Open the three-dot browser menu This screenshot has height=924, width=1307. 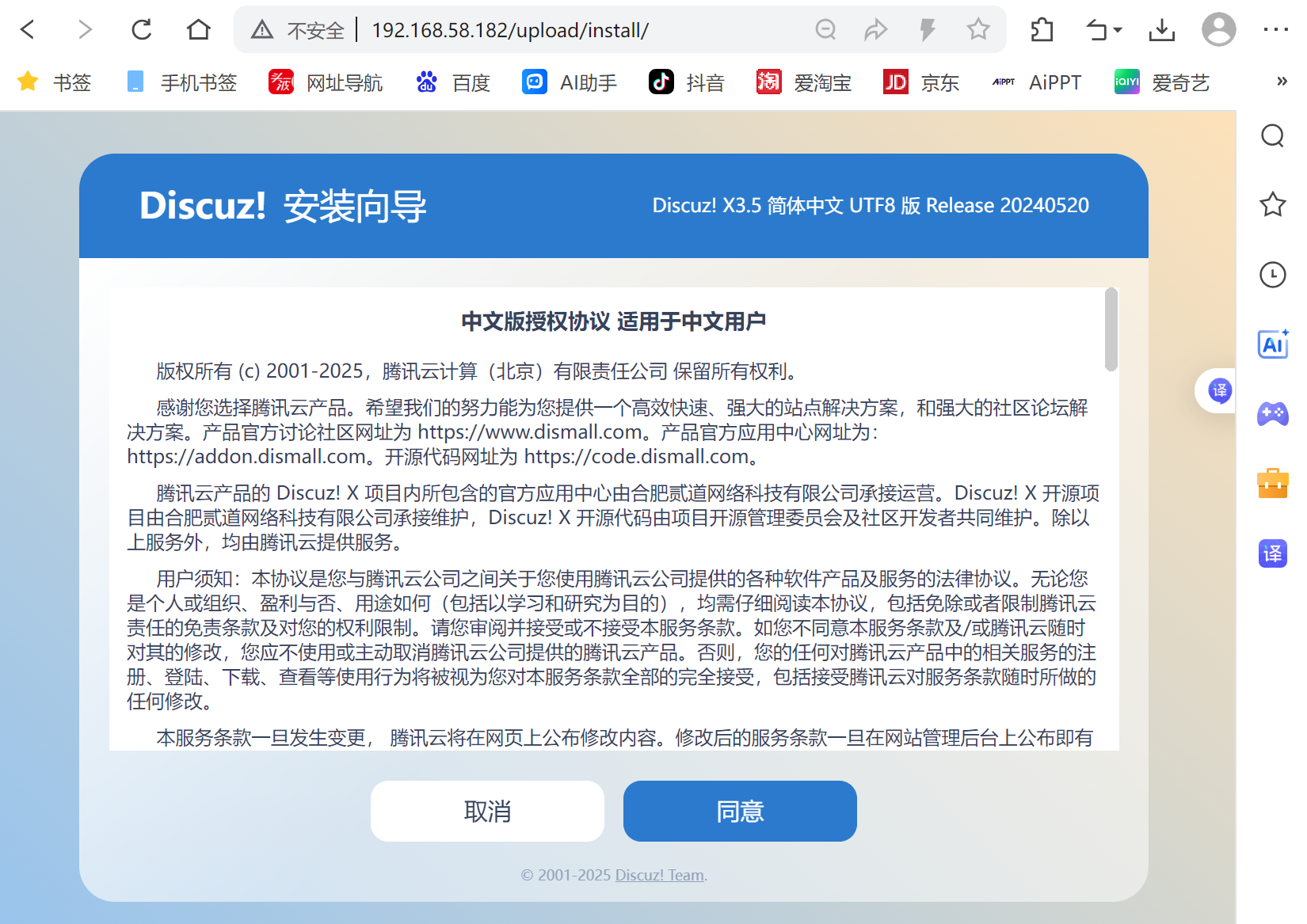[x=1275, y=30]
